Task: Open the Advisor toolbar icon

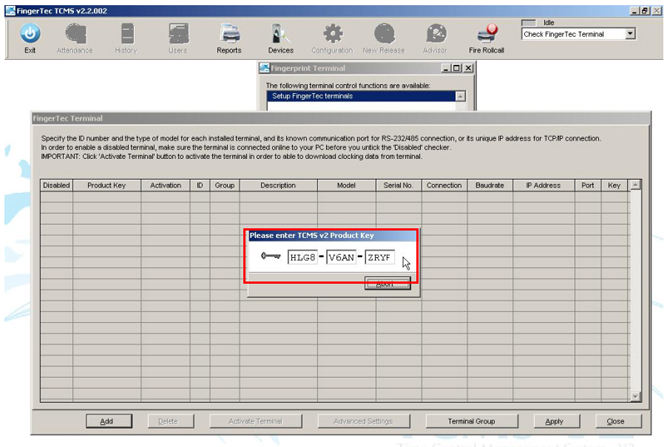Action: point(435,34)
